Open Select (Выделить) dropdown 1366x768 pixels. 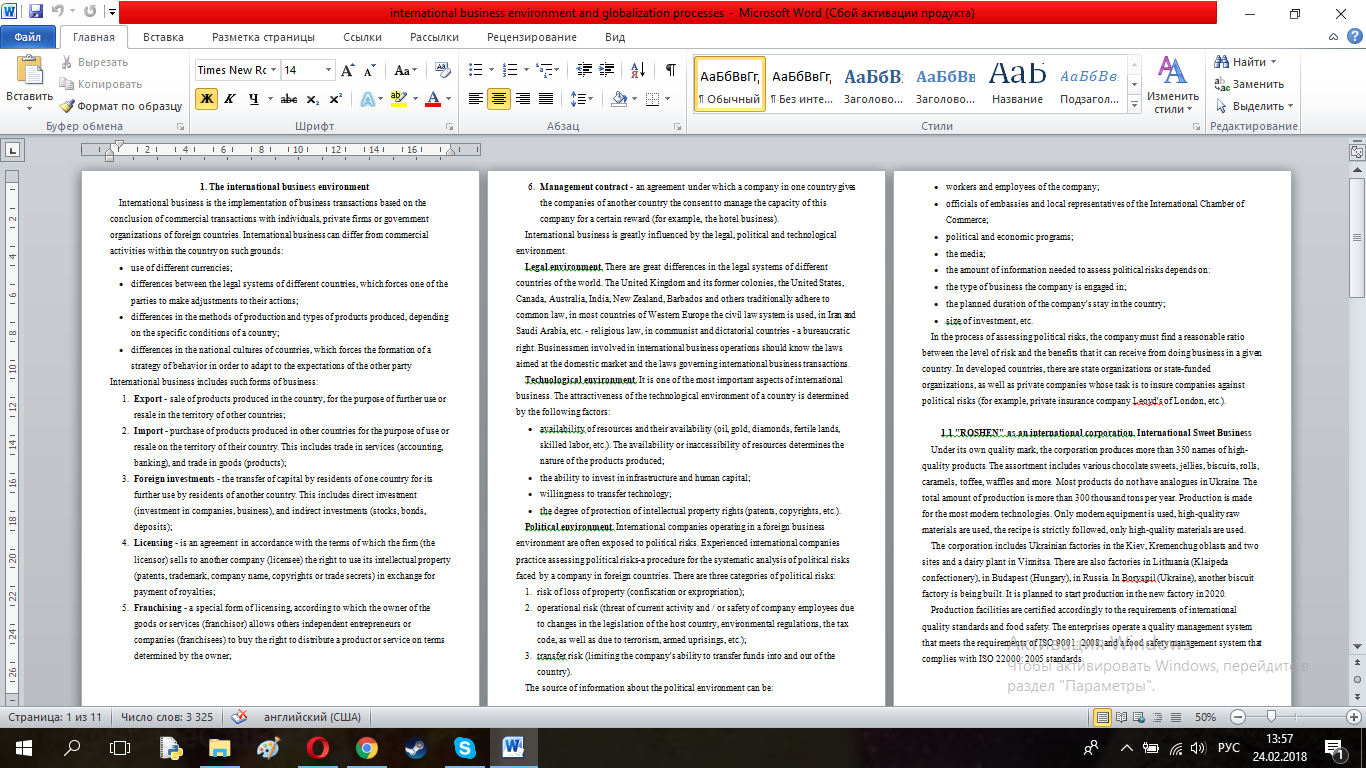pos(1255,106)
